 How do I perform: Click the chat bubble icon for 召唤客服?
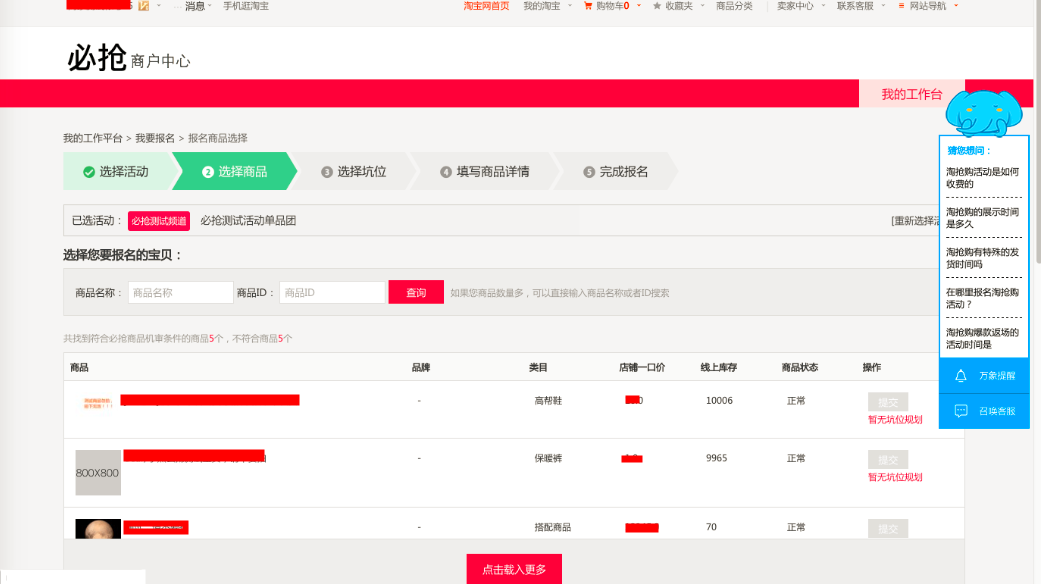[961, 411]
